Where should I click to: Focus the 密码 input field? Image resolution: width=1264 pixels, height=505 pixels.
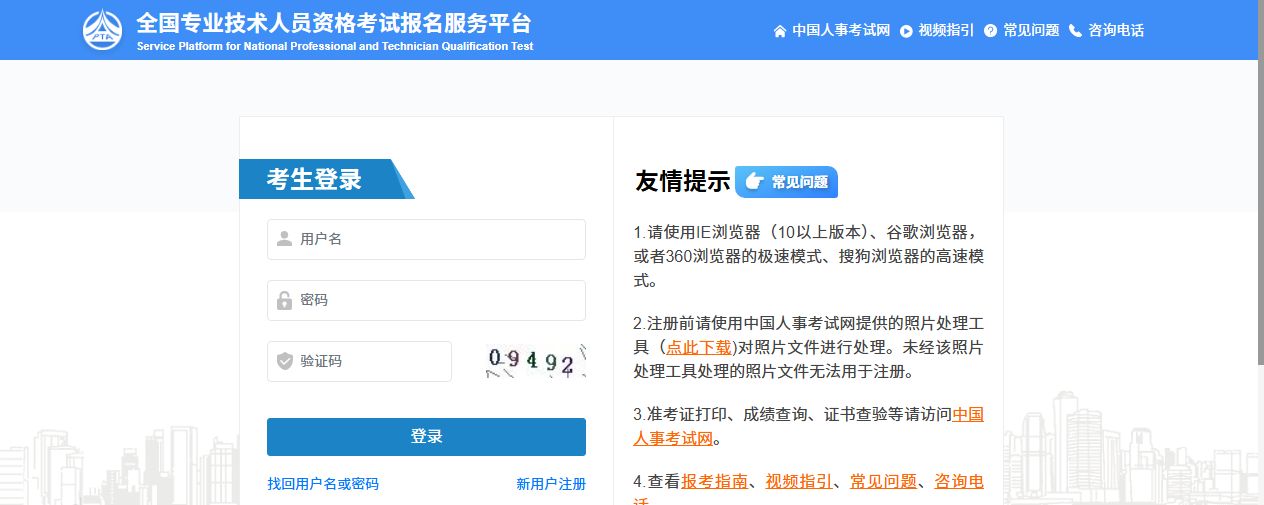point(440,300)
